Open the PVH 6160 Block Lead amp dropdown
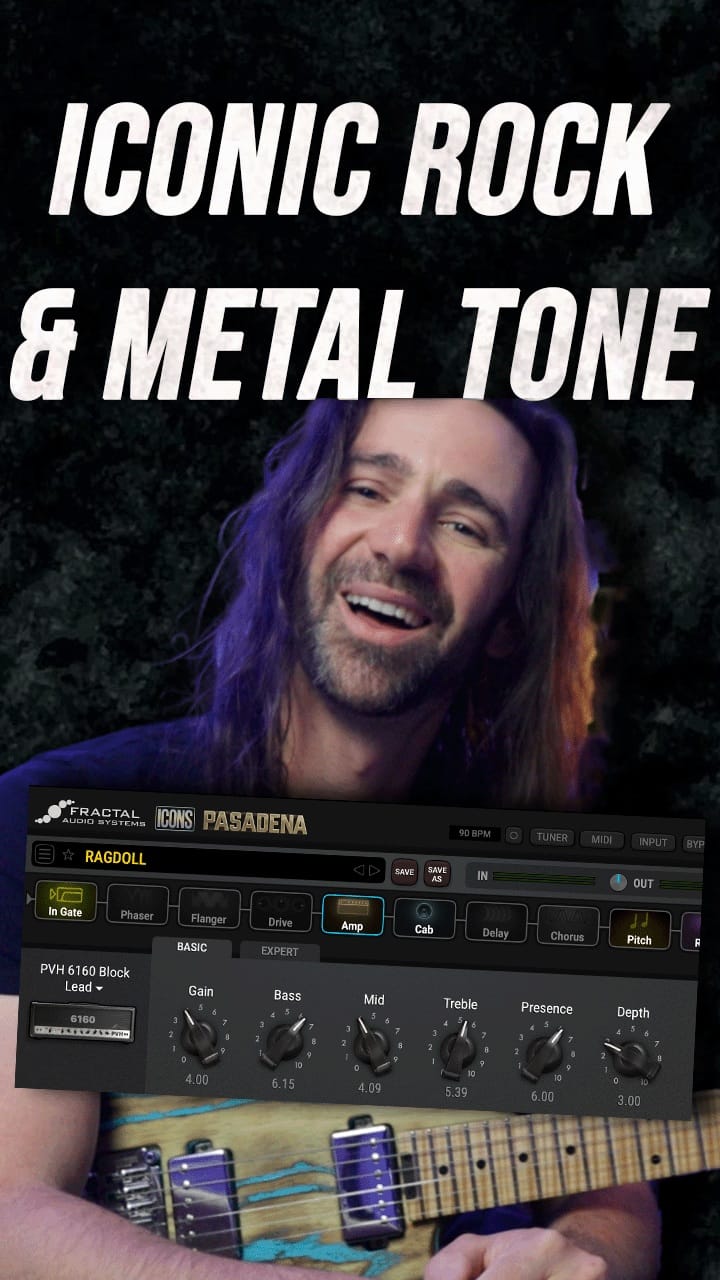The width and height of the screenshot is (720, 1280). [84, 978]
